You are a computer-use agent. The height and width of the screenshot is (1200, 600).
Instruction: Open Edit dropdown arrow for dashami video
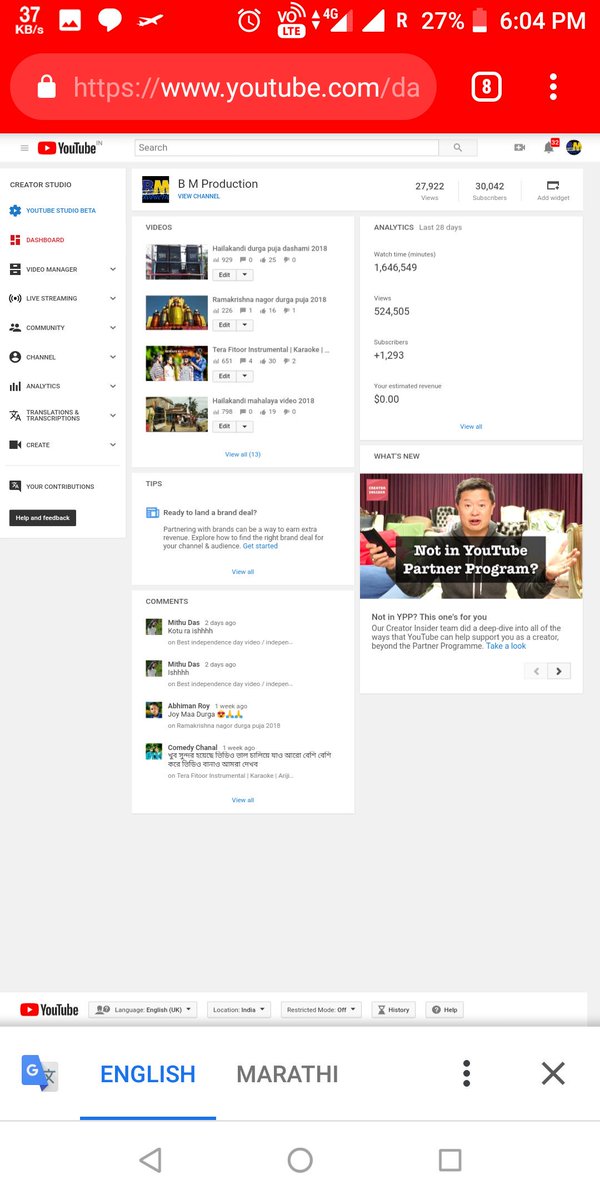click(245, 274)
